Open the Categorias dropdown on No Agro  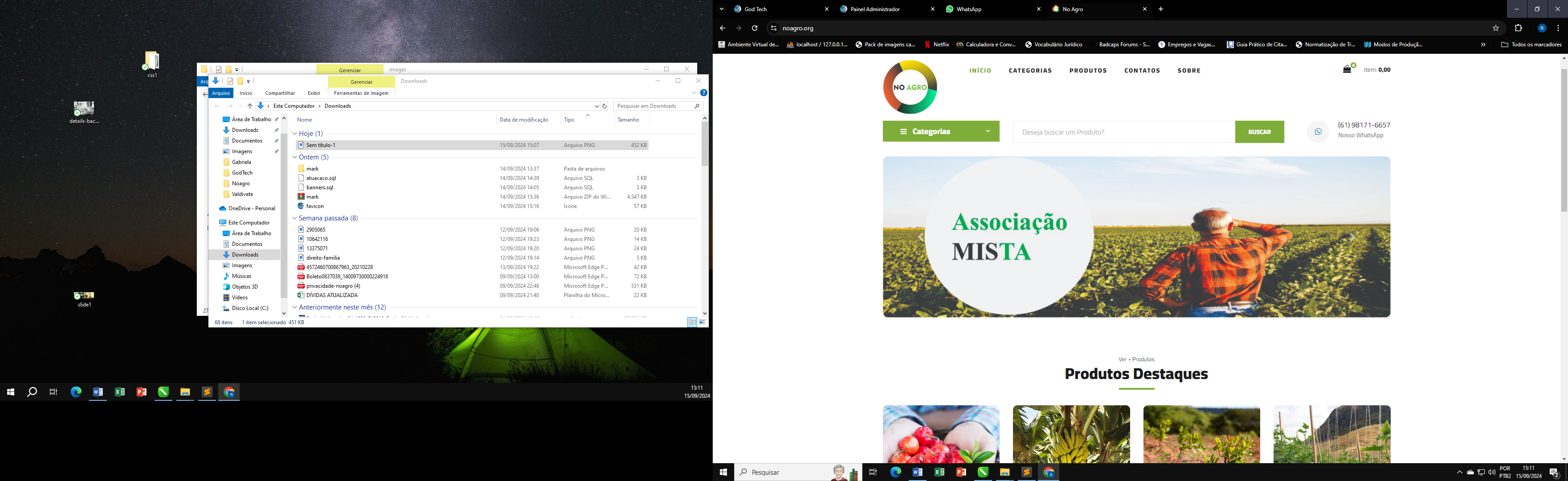(941, 131)
